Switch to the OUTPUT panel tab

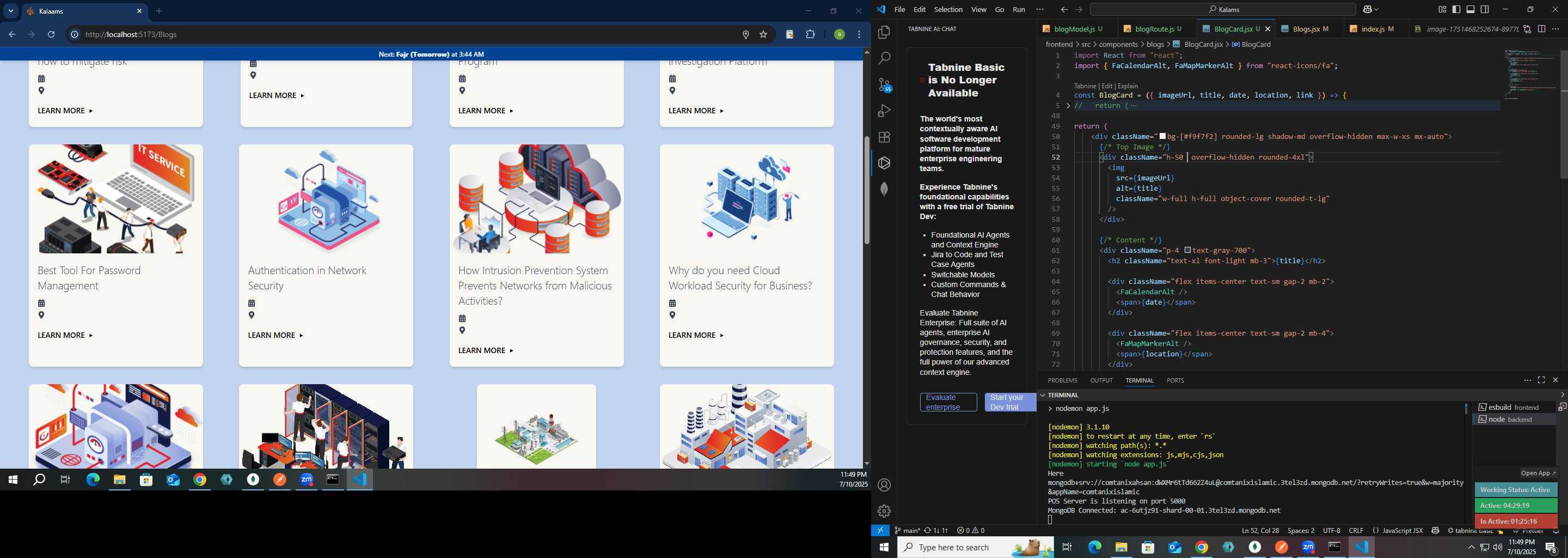[x=1101, y=380]
